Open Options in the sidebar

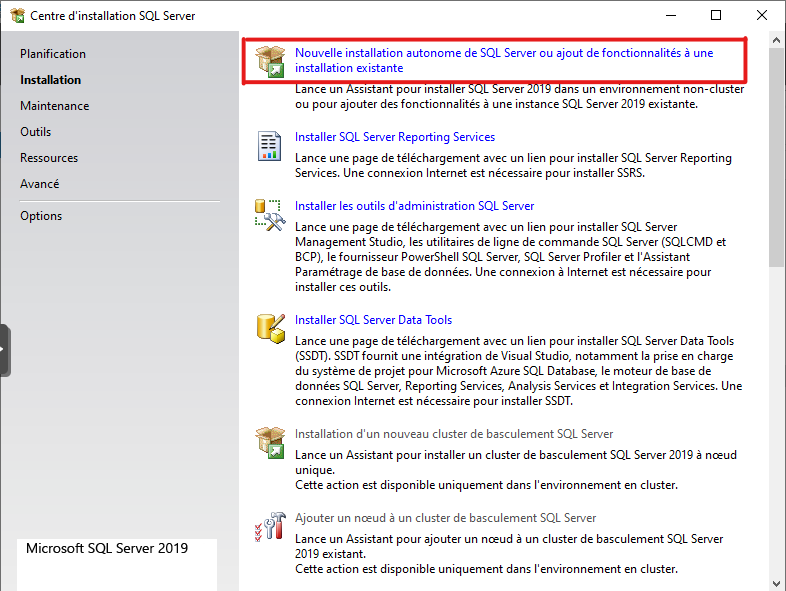point(41,216)
